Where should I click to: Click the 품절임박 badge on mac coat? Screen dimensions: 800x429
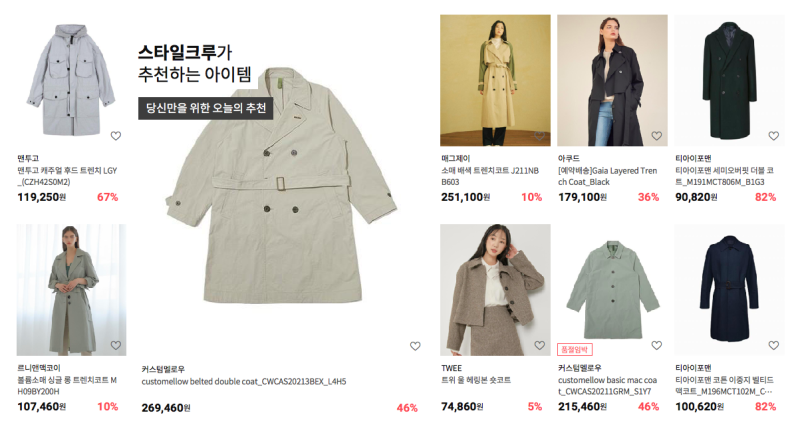pos(574,349)
